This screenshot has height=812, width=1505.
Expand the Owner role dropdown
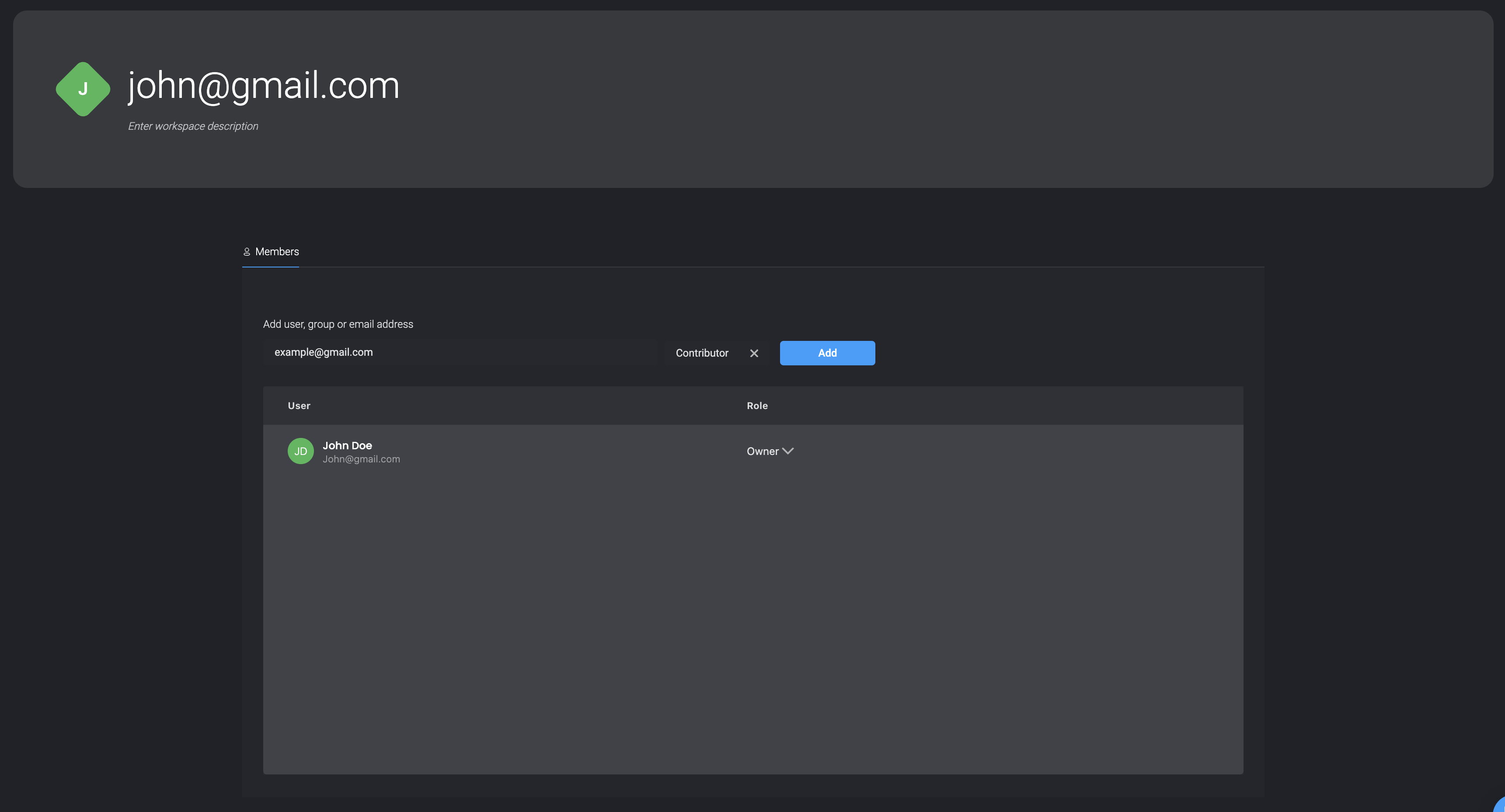pyautogui.click(x=770, y=451)
